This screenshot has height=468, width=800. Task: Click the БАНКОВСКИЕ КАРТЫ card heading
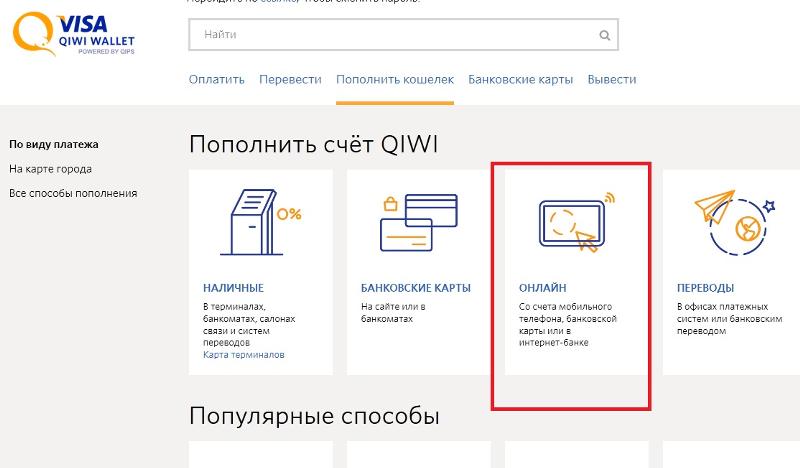[x=416, y=288]
